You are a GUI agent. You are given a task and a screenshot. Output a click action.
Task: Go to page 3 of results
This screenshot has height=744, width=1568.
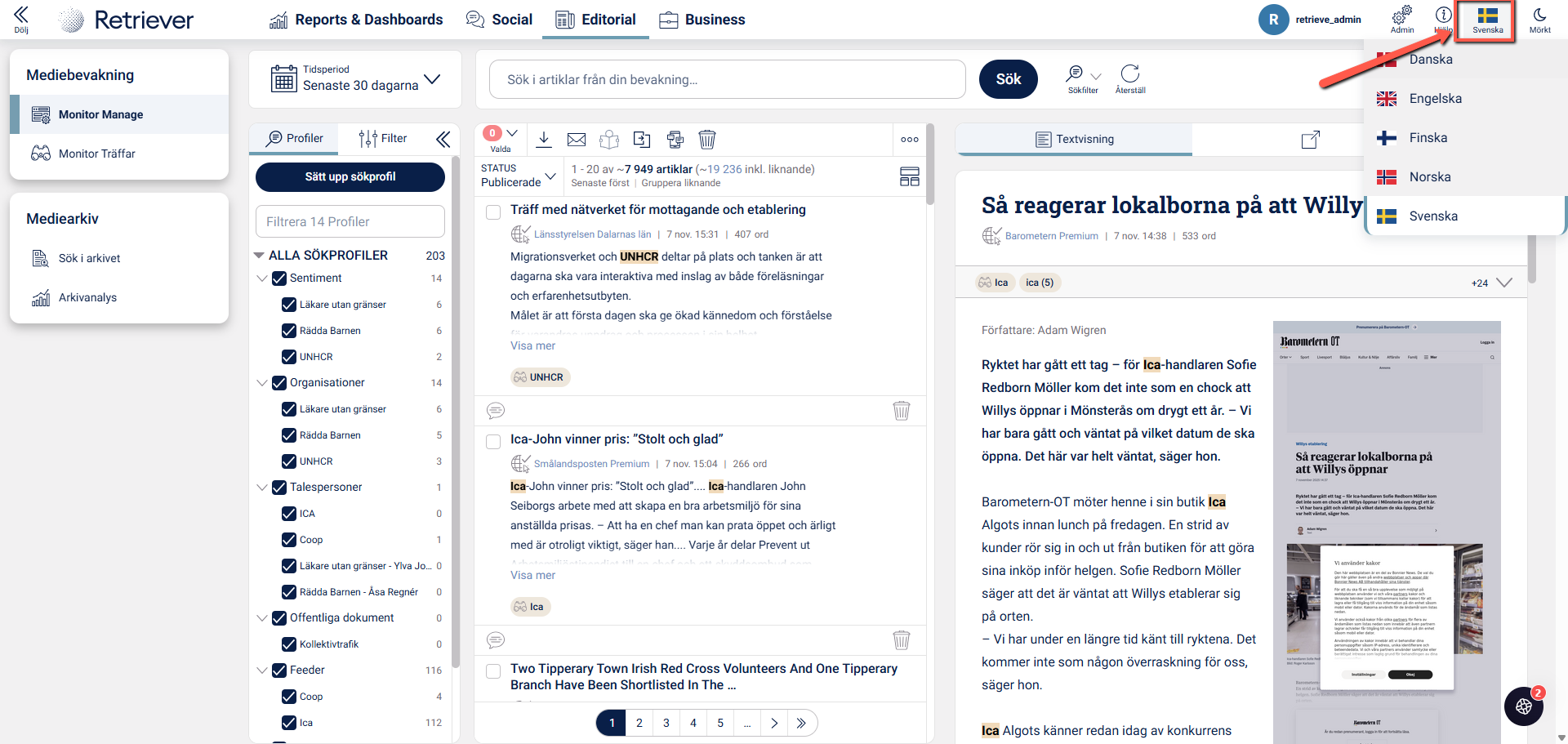[666, 723]
